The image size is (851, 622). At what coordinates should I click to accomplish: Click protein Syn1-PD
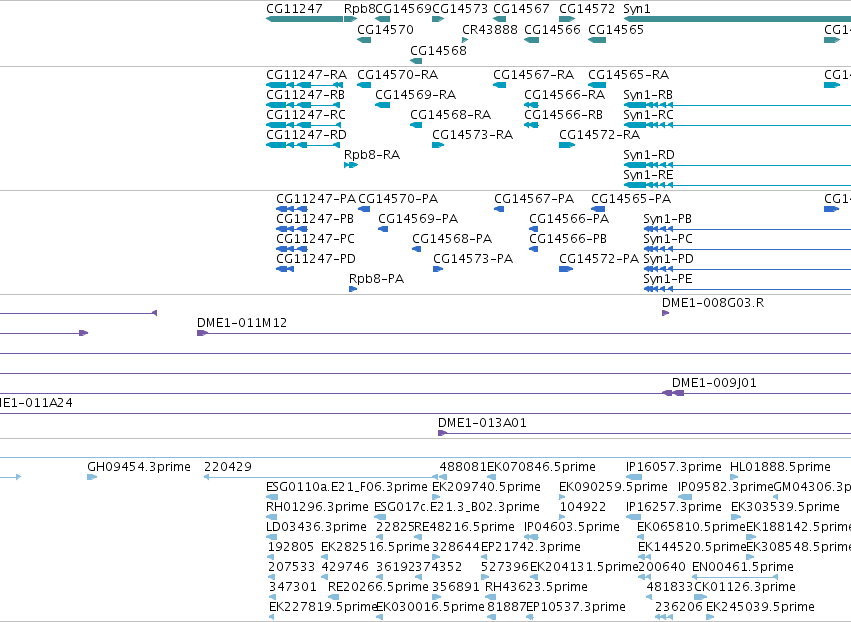[669, 259]
